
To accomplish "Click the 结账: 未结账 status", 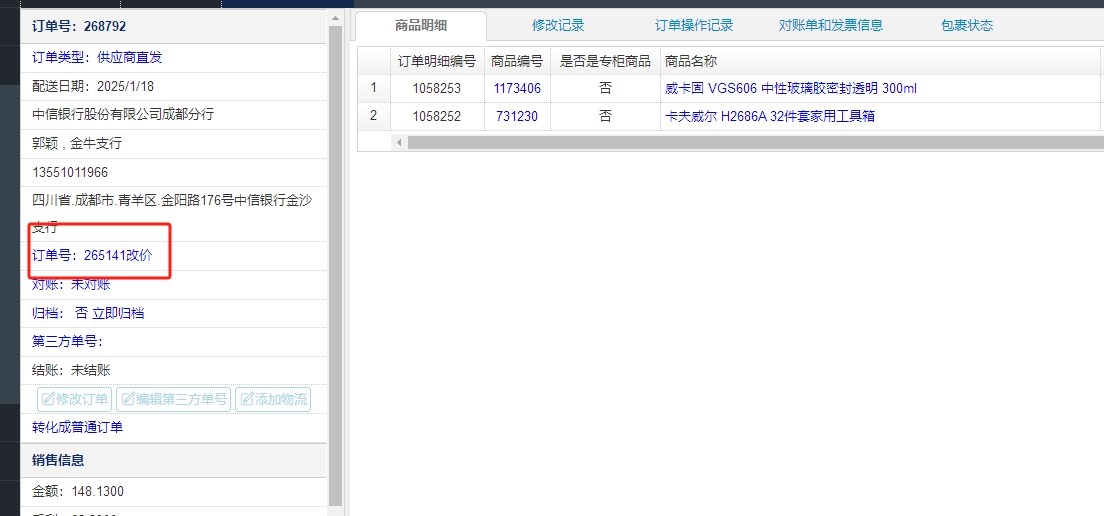I will [x=71, y=370].
